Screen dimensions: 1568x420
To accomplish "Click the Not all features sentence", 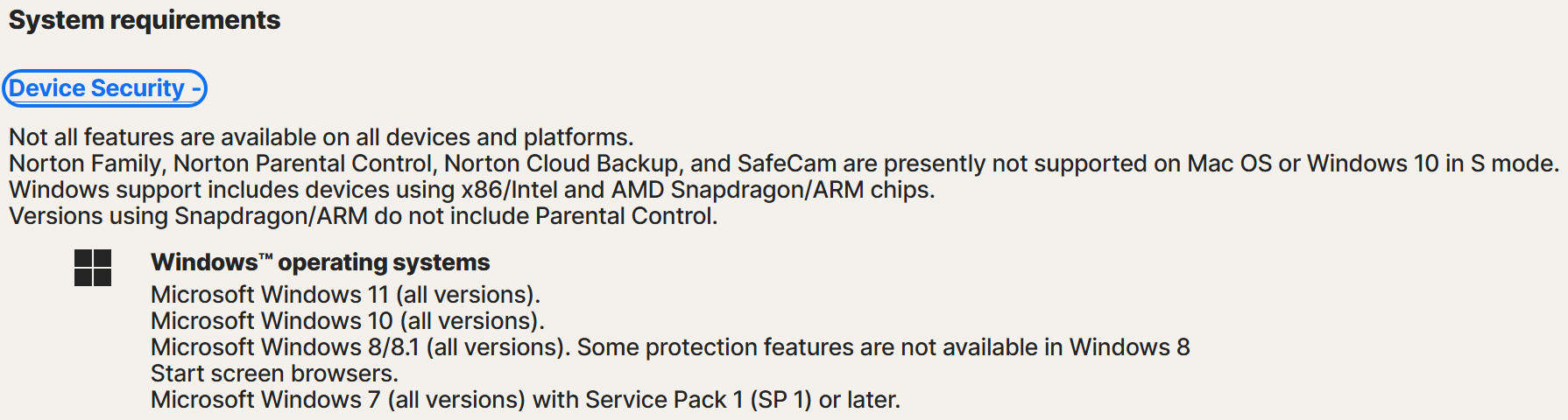I will (x=321, y=137).
